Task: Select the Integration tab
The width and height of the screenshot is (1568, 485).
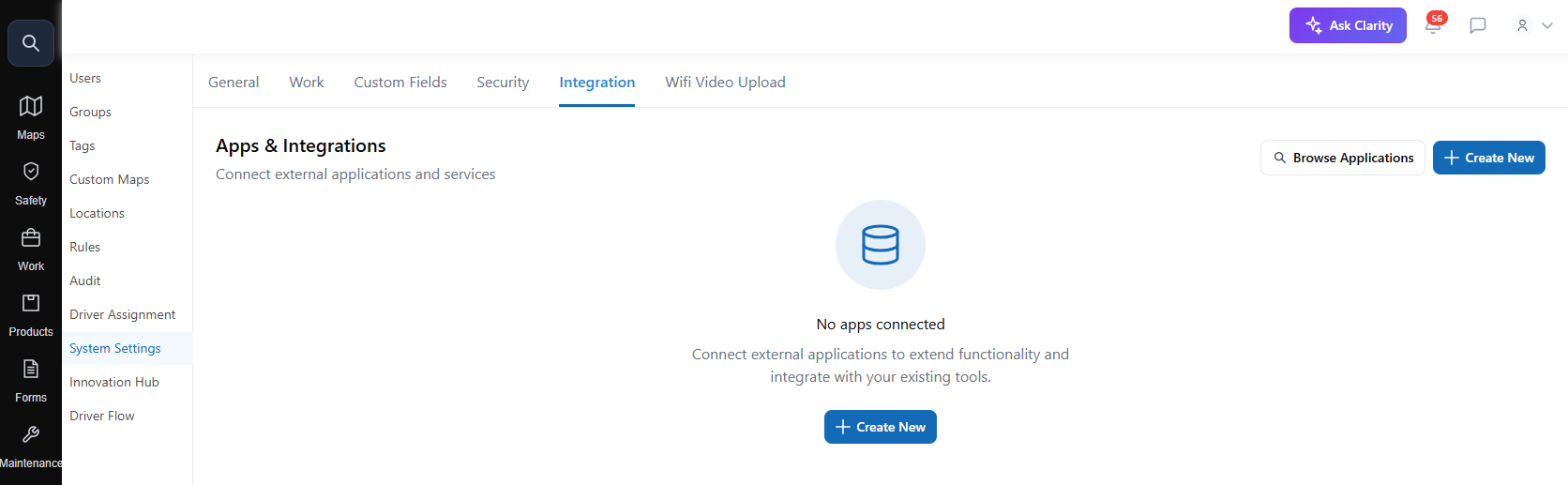Action: [x=597, y=83]
